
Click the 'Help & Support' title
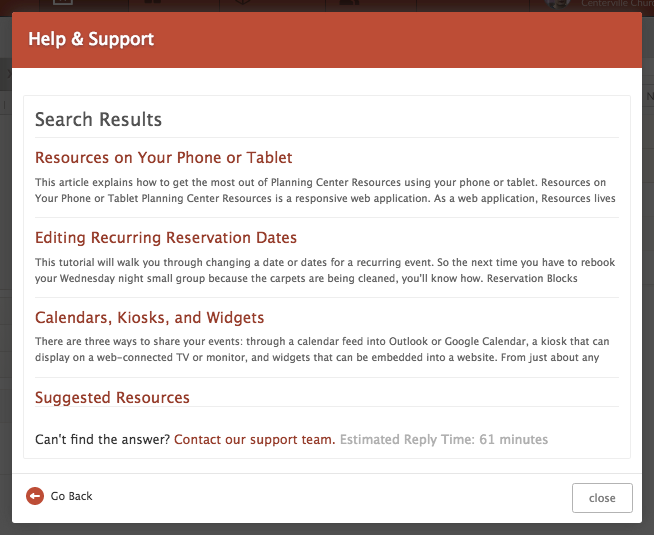pyautogui.click(x=91, y=39)
